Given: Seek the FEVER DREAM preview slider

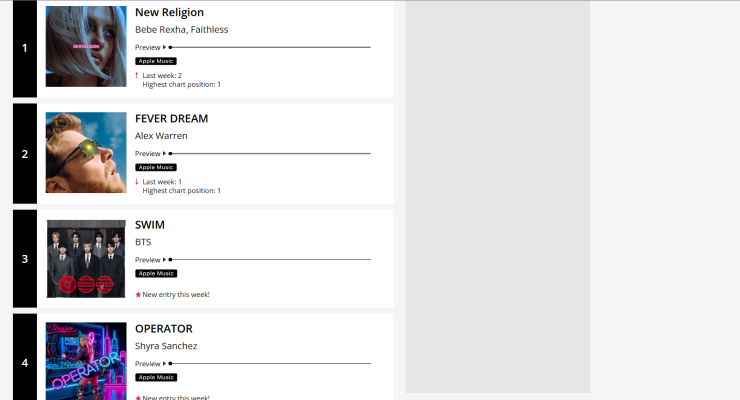Looking at the screenshot, I should coord(270,153).
